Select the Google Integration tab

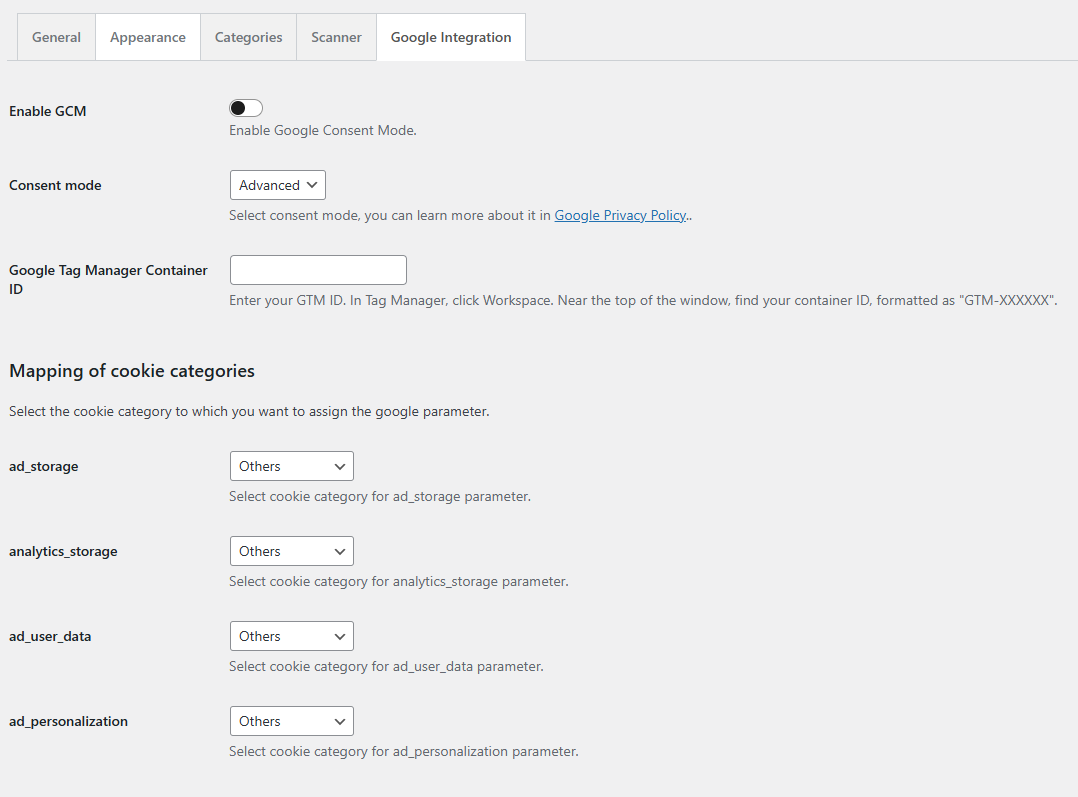coord(450,37)
